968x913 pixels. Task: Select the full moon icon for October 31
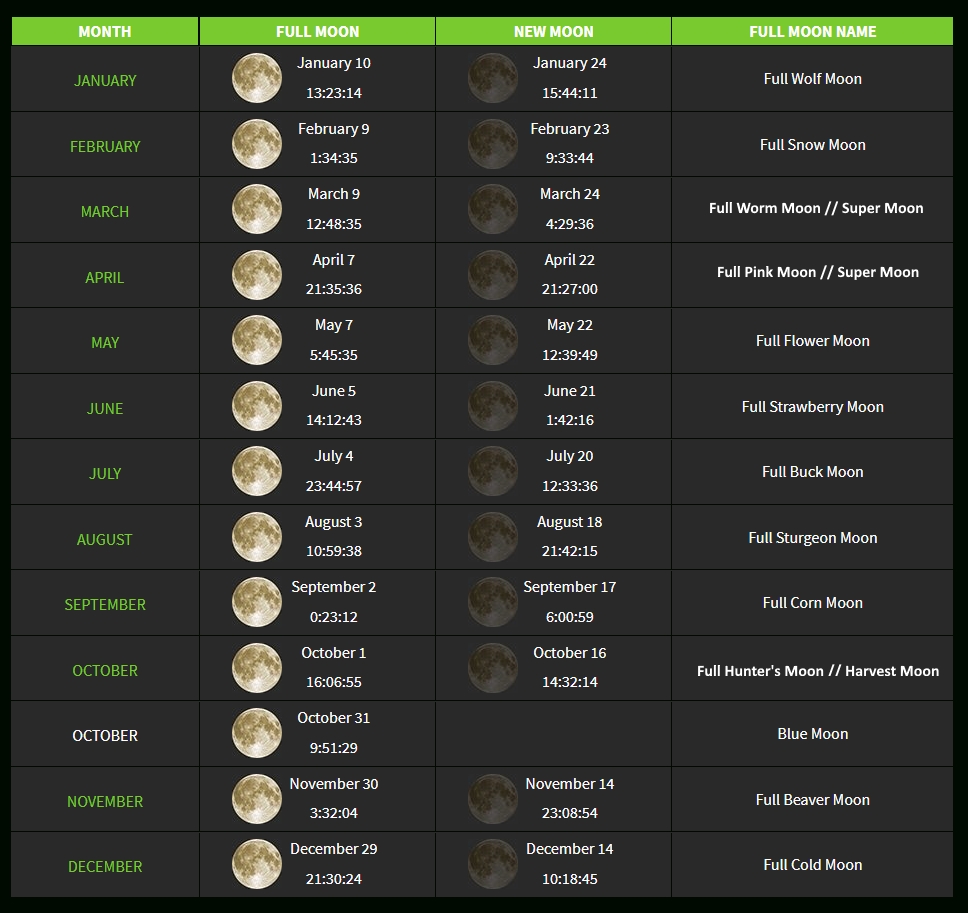257,733
